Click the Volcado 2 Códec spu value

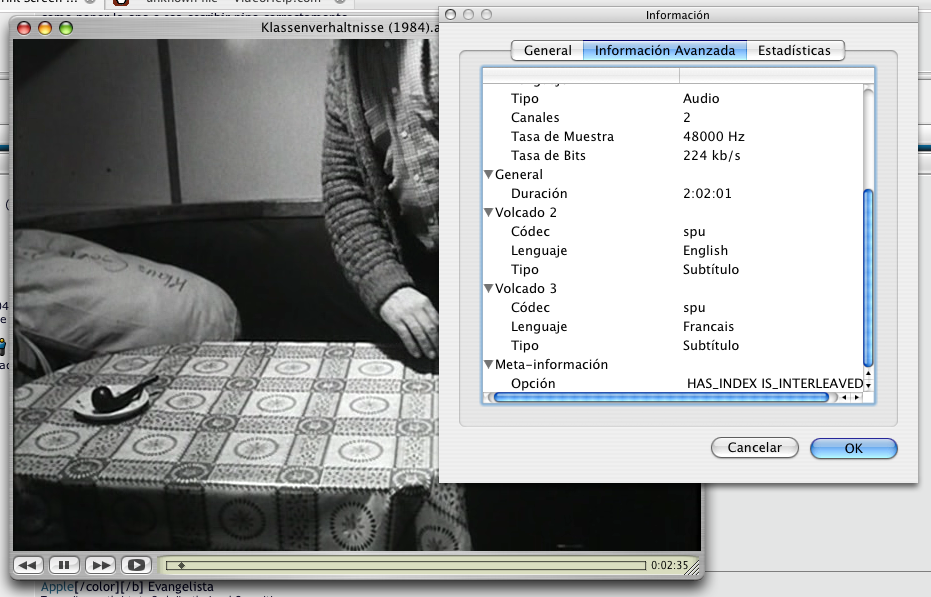(x=694, y=232)
